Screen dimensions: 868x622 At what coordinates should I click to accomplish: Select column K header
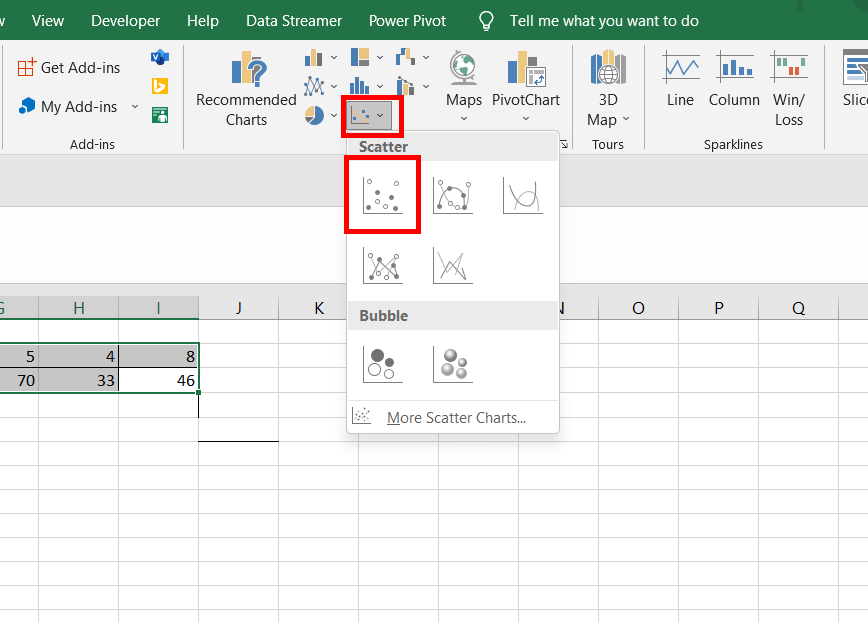(x=319, y=308)
